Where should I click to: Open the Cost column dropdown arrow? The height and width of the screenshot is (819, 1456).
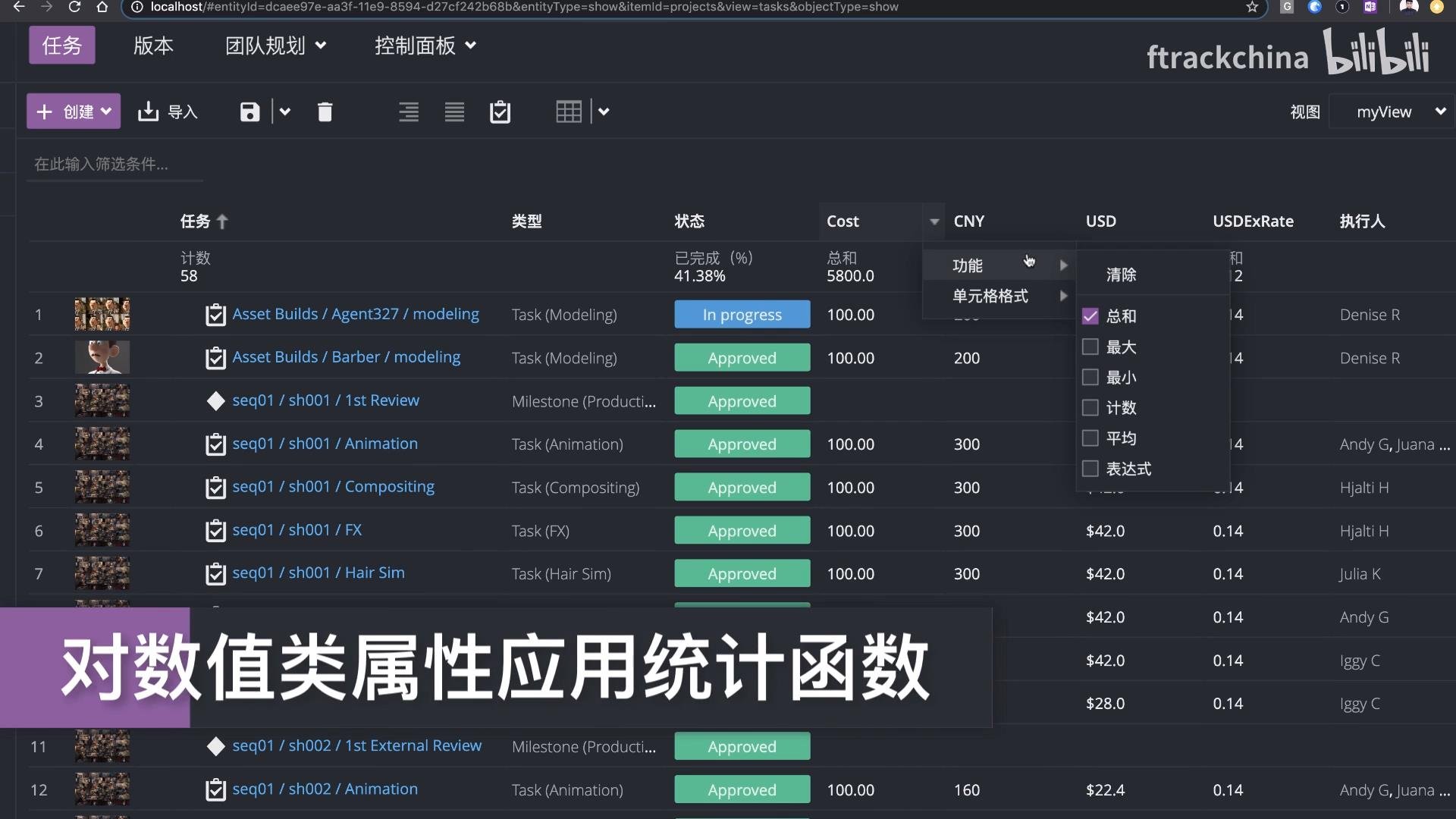pos(934,221)
